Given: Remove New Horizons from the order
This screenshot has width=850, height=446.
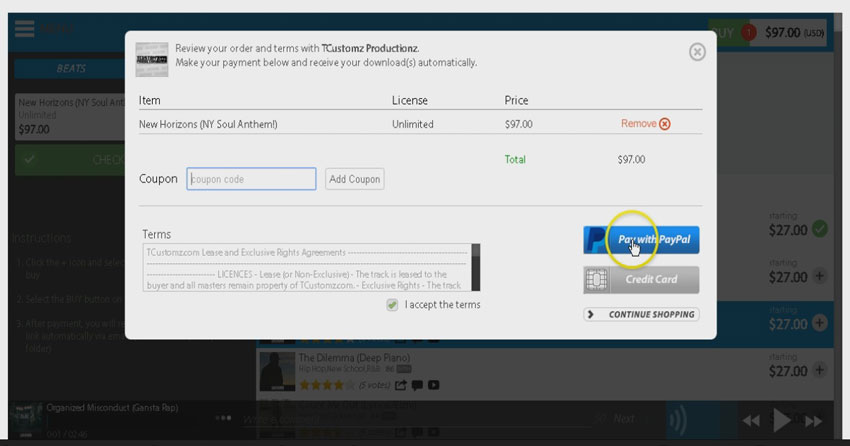Looking at the screenshot, I should pyautogui.click(x=646, y=124).
